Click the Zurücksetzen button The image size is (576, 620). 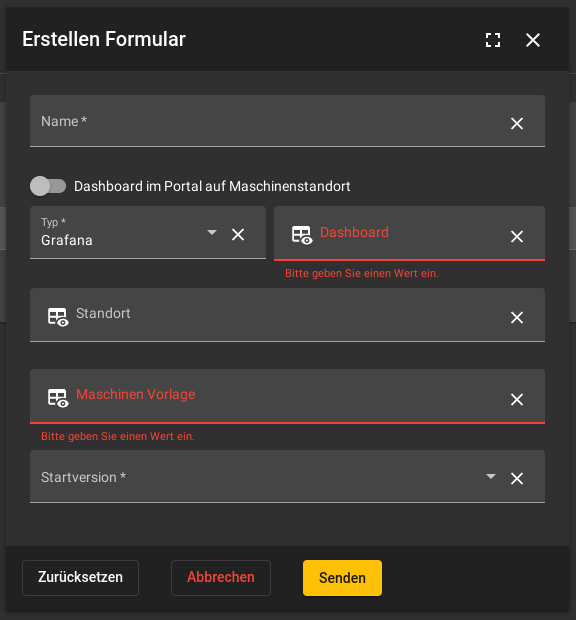80,577
